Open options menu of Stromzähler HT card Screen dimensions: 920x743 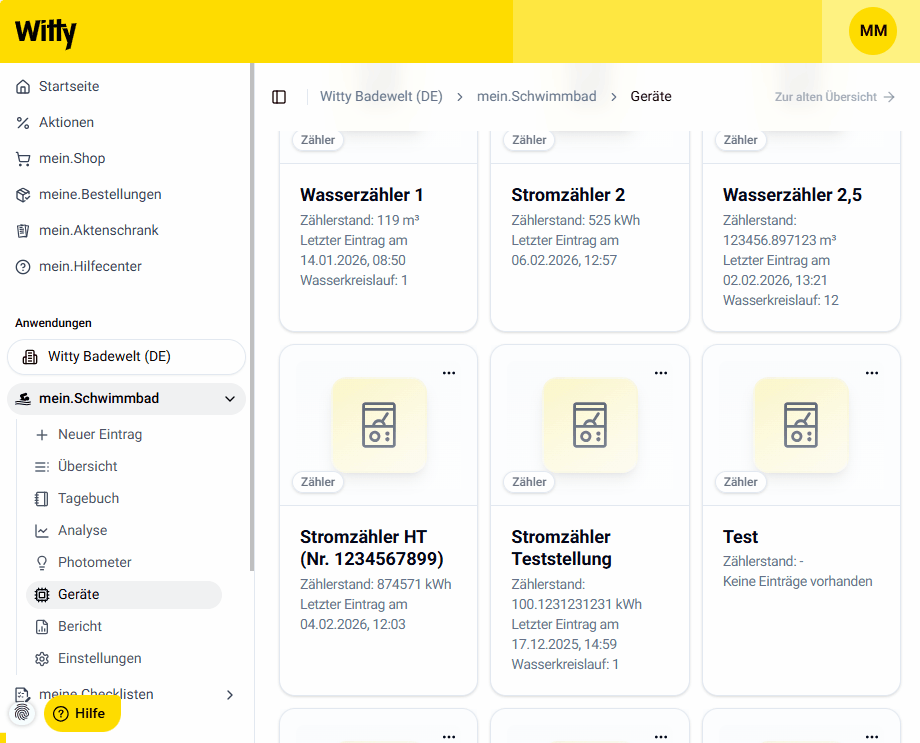click(x=449, y=373)
